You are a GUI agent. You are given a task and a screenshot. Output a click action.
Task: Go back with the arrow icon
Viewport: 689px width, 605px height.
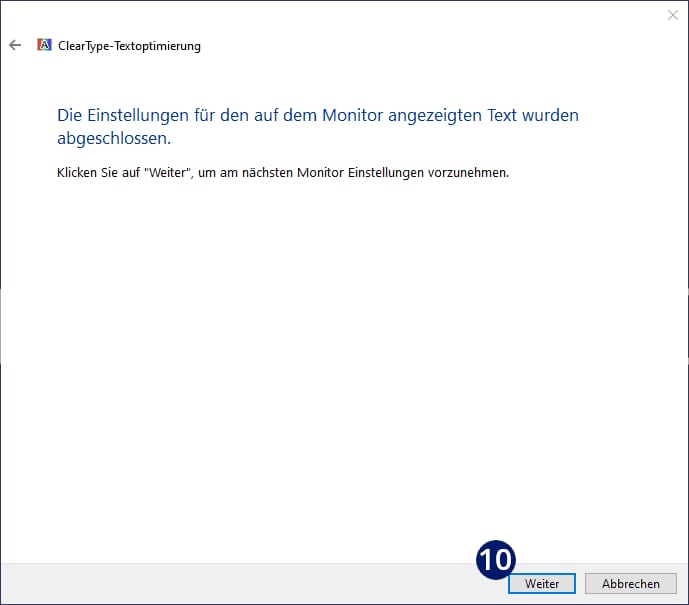point(15,45)
